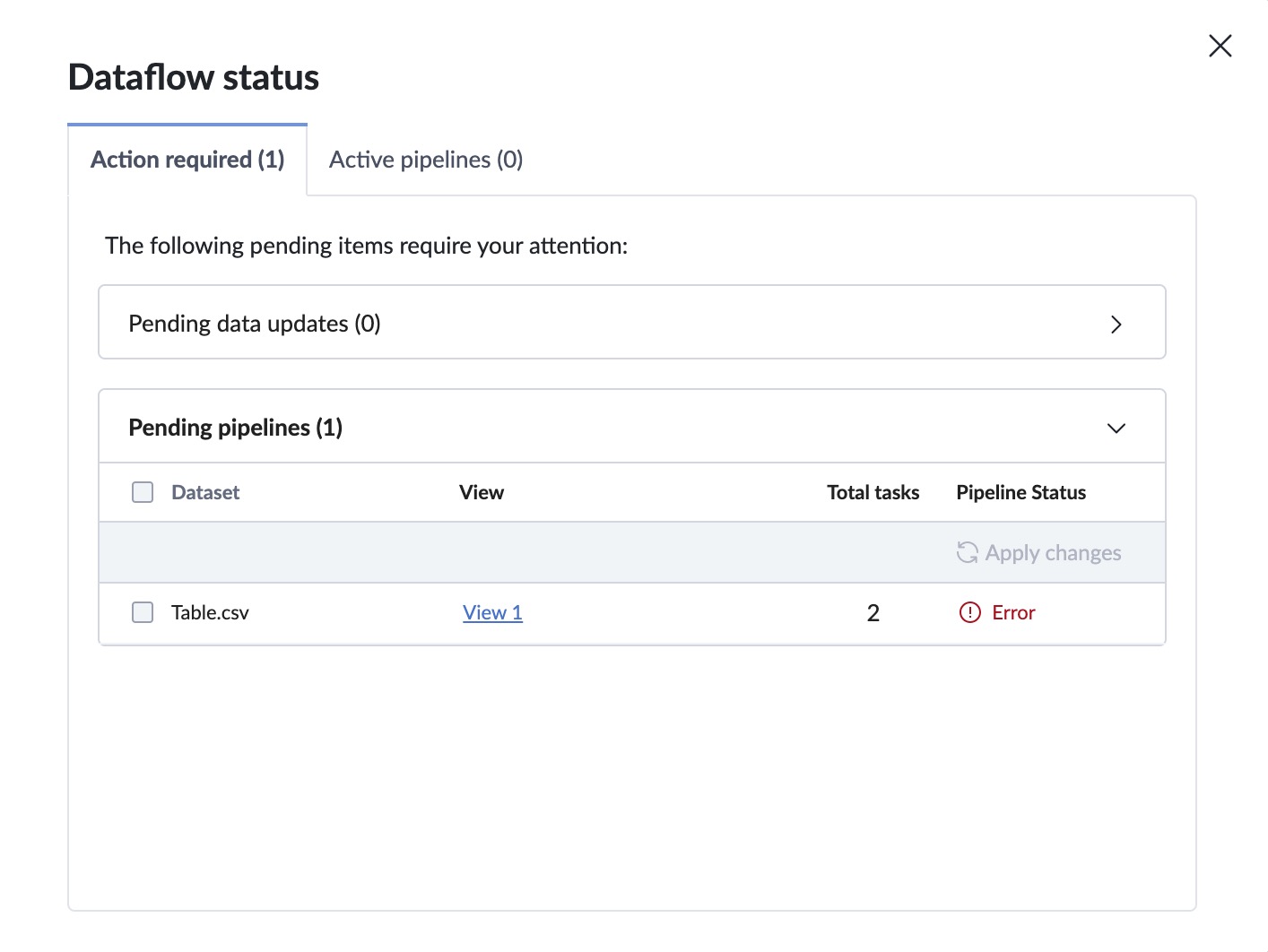Select the Action required tab
This screenshot has width=1268, height=952.
click(186, 159)
